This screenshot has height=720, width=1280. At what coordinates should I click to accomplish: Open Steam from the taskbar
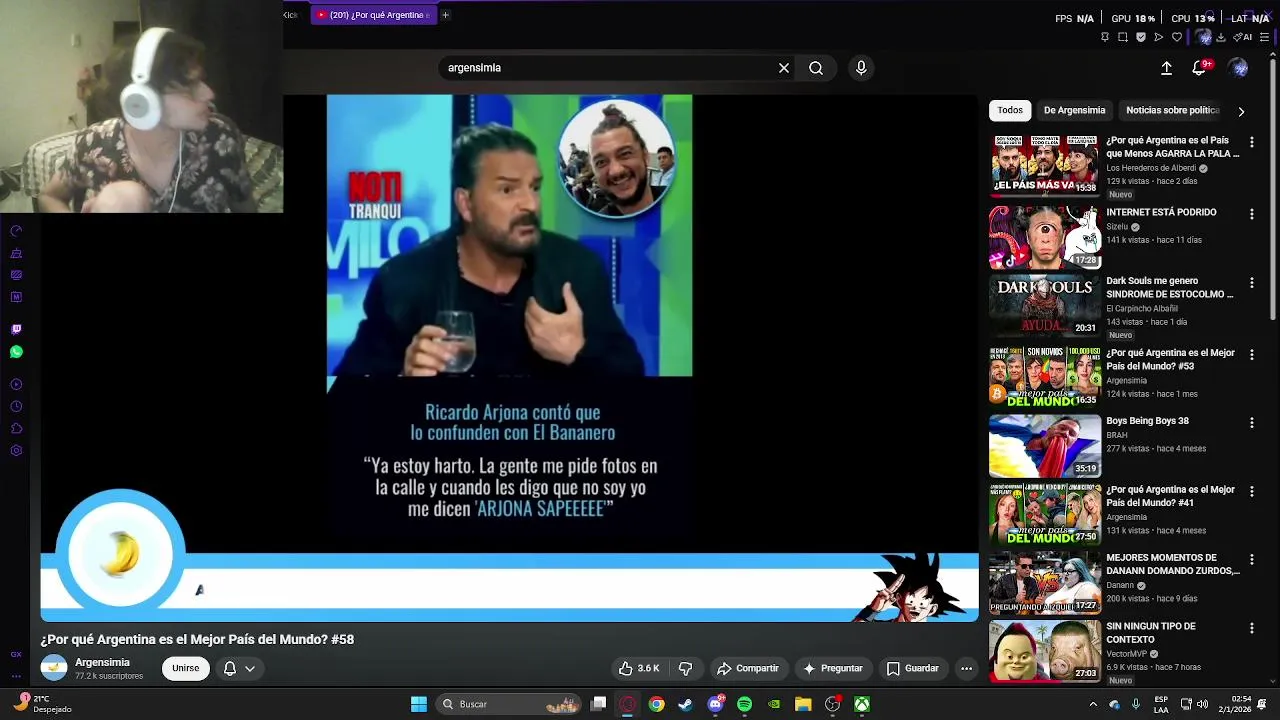click(685, 704)
